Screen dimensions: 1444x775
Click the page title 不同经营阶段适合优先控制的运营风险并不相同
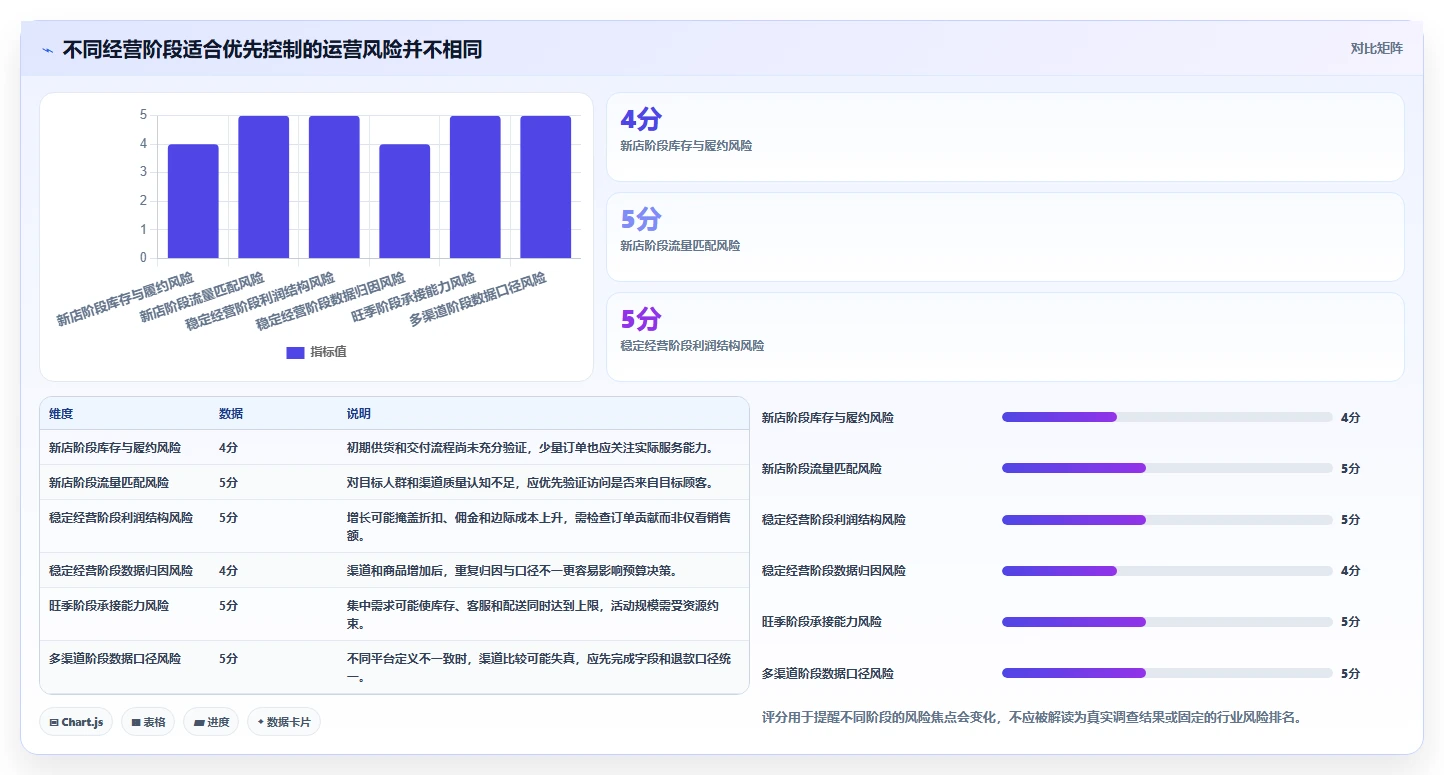272,49
